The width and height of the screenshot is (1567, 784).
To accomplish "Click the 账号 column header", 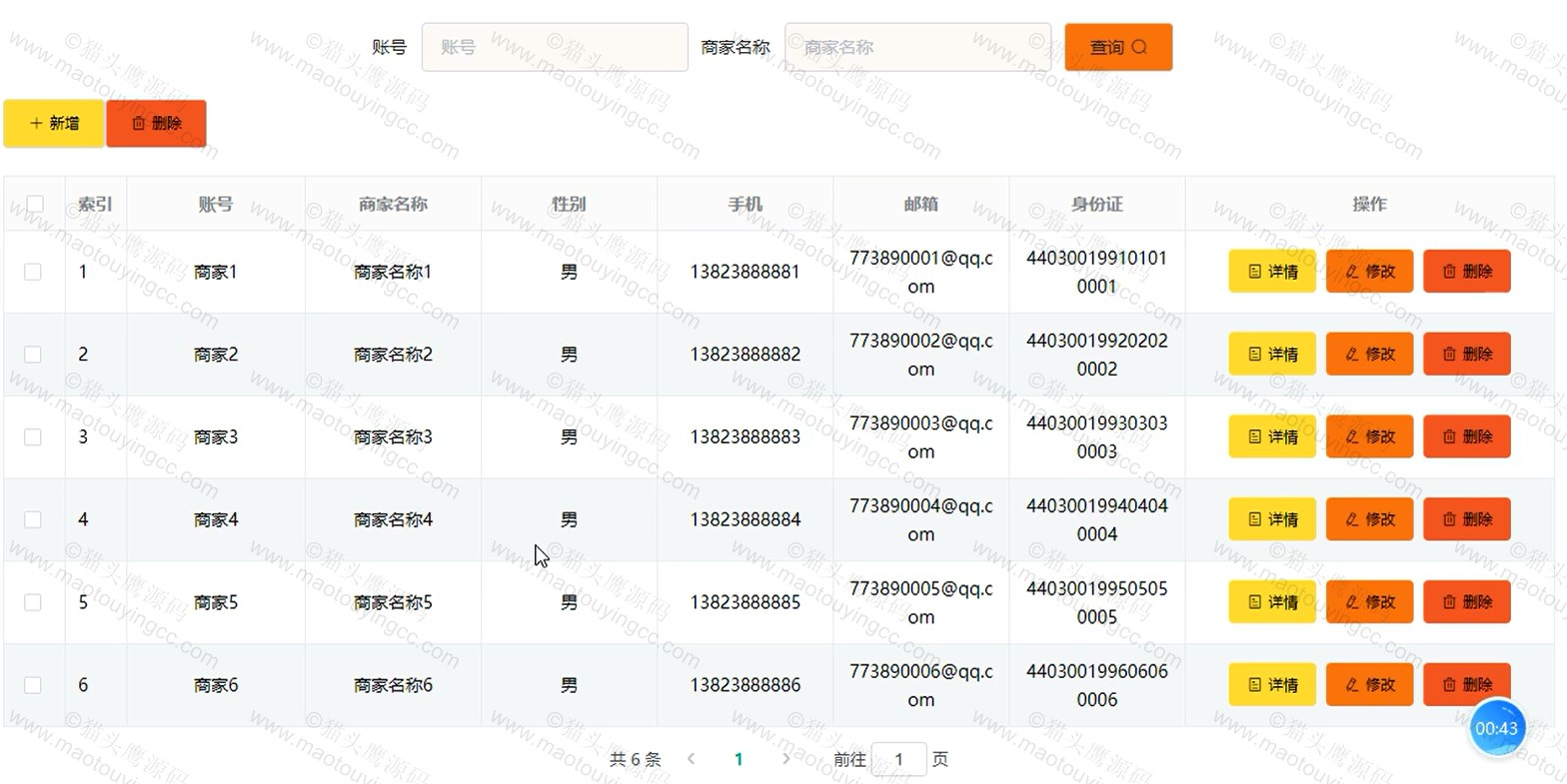I will [215, 204].
